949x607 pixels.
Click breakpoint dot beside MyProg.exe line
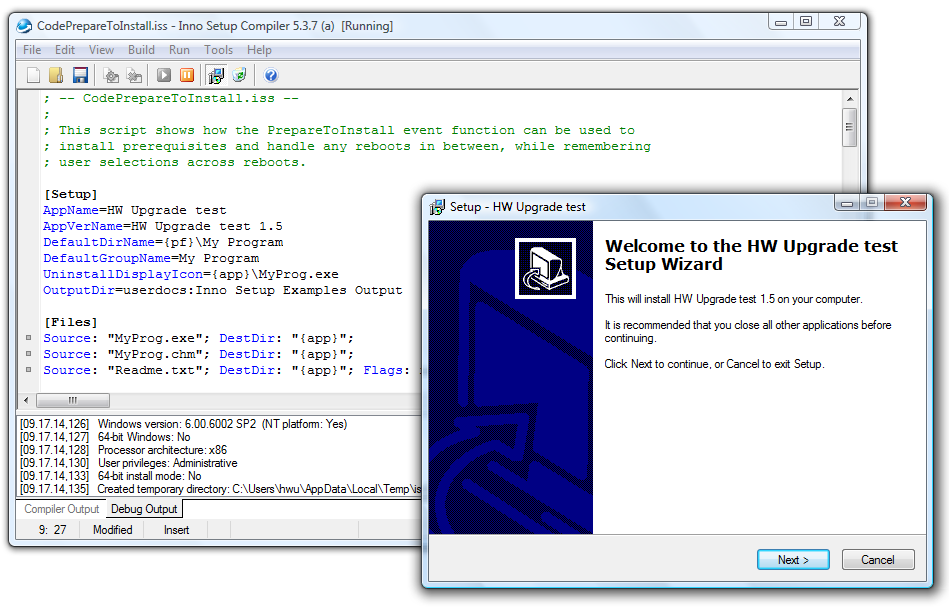[x=28, y=338]
